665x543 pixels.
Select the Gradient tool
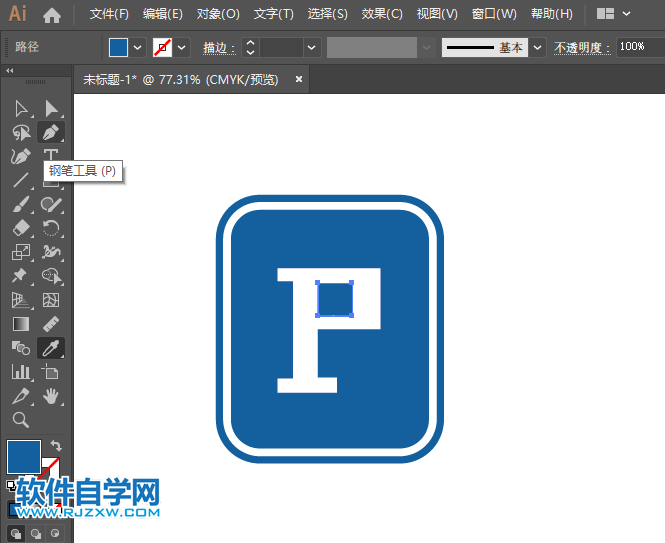[x=21, y=324]
